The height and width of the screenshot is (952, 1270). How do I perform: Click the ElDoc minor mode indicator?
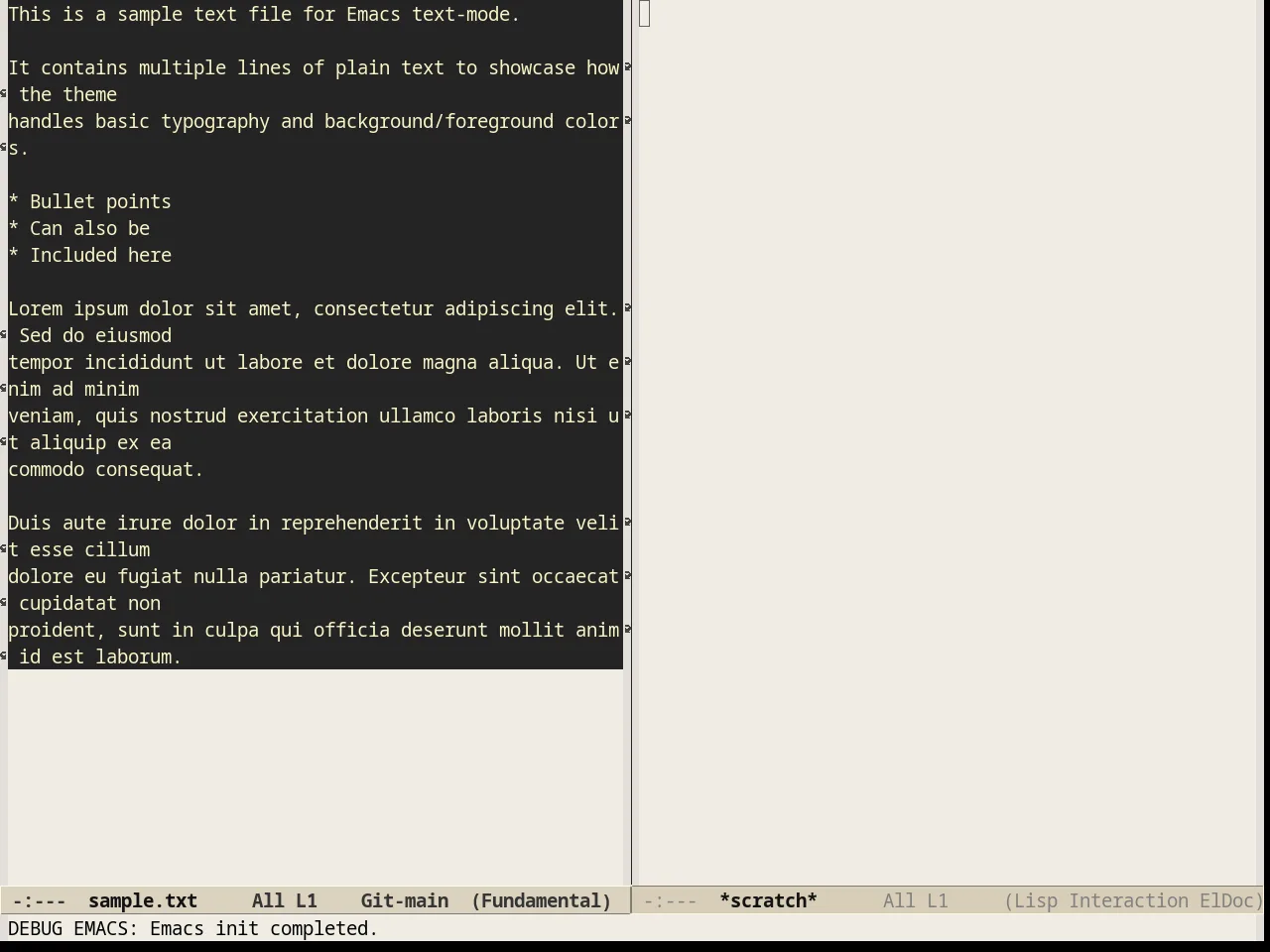(x=1230, y=900)
